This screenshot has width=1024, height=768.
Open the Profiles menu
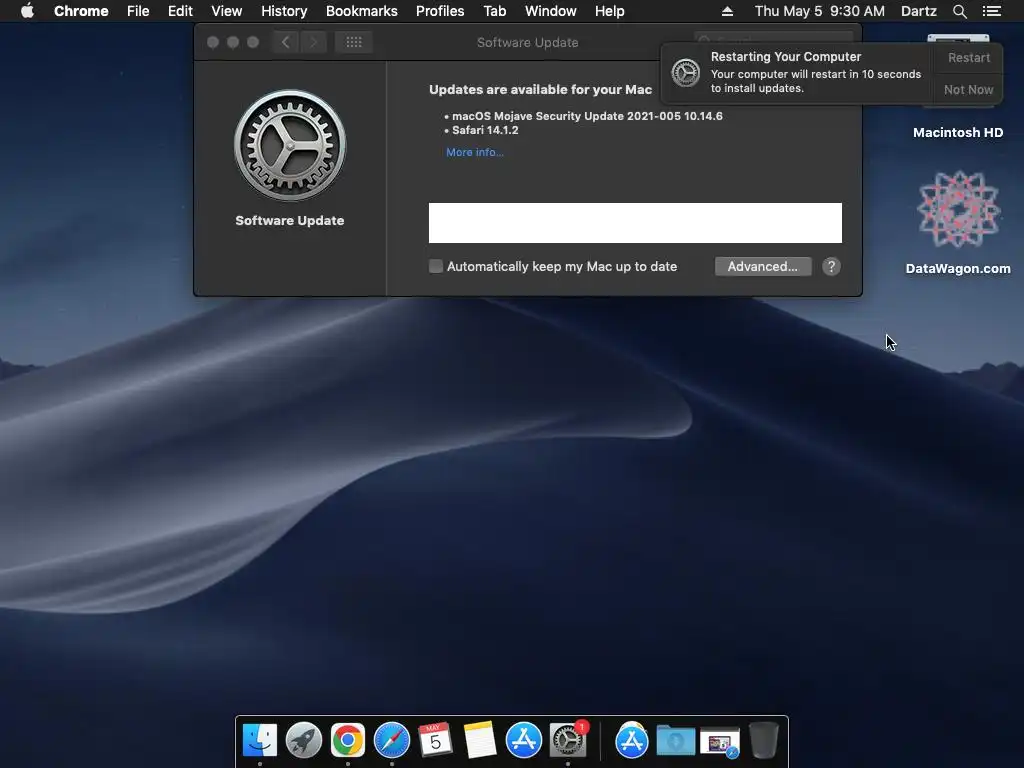click(440, 11)
